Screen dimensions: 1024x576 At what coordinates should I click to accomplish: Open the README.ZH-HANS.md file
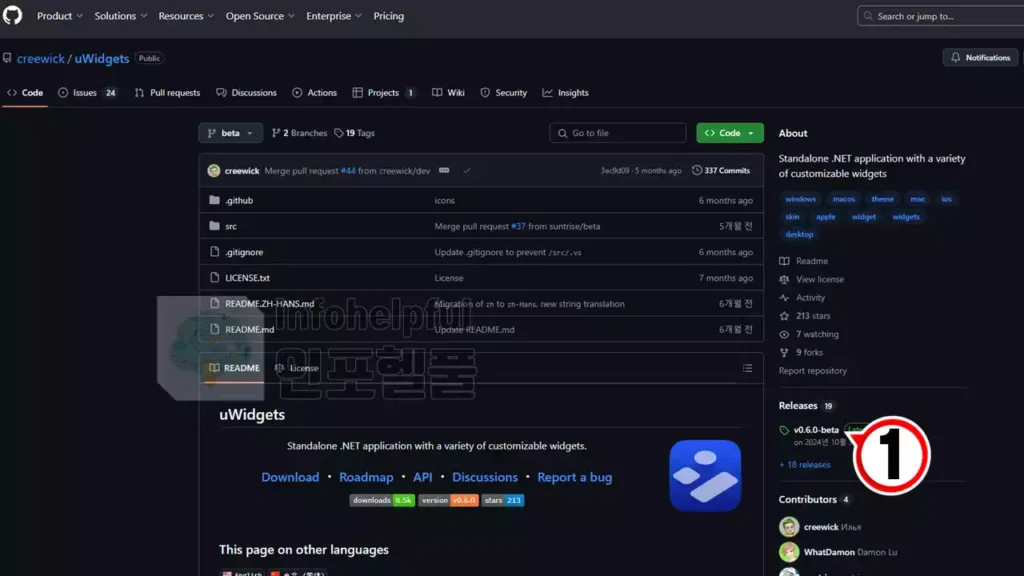point(270,304)
